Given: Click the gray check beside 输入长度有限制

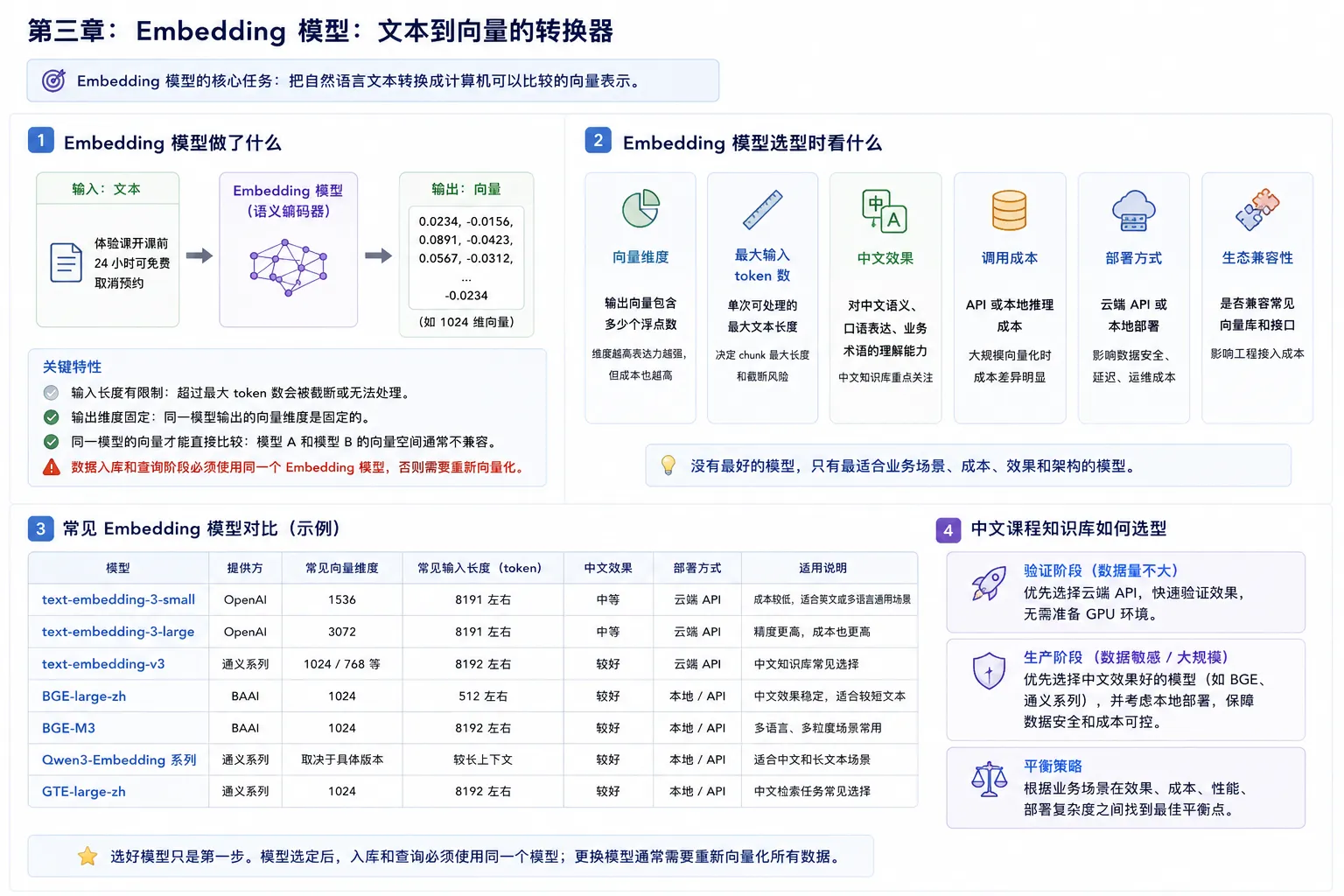Looking at the screenshot, I should click(52, 393).
